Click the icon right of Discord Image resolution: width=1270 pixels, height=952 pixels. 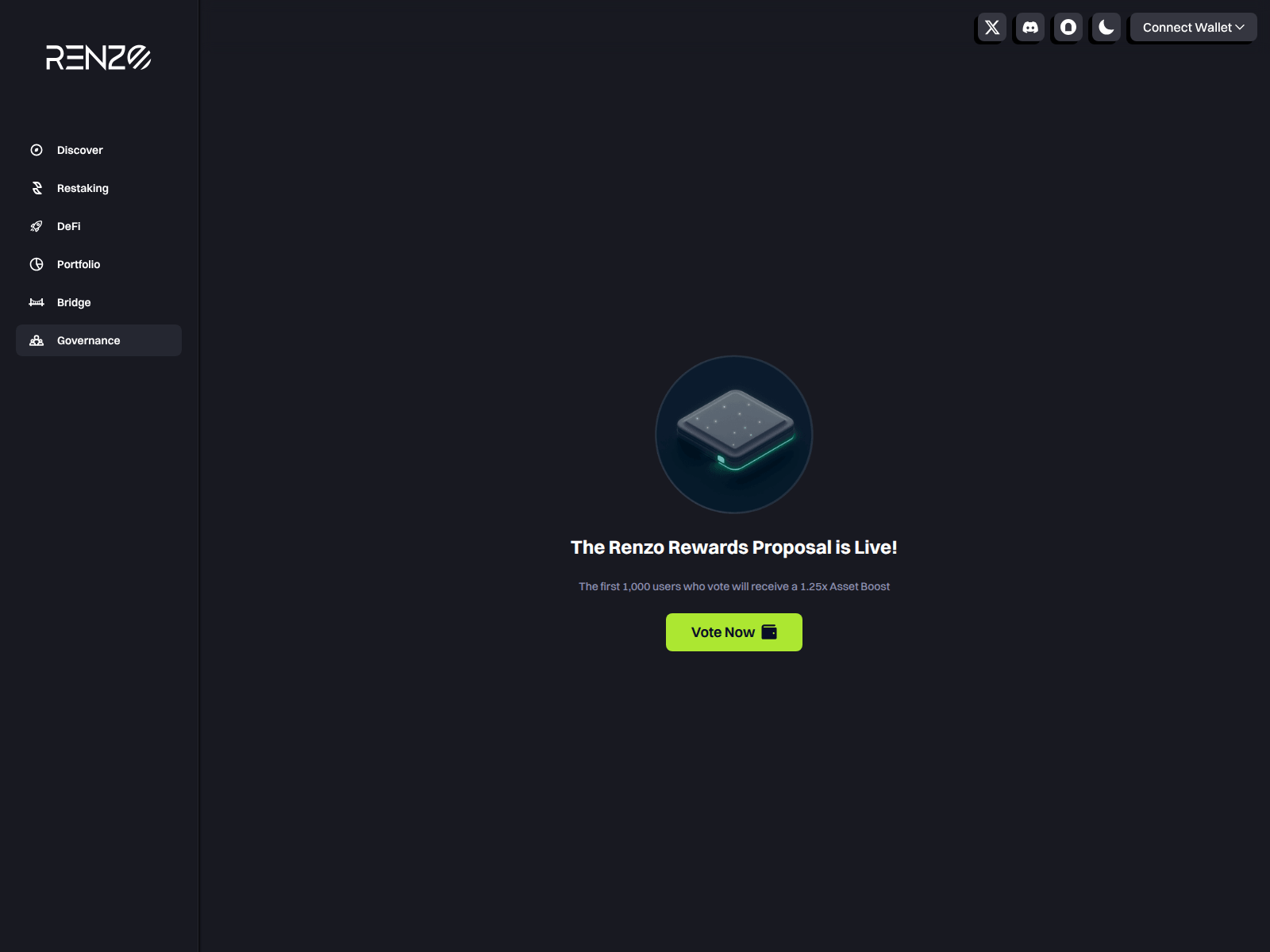[x=1068, y=27]
